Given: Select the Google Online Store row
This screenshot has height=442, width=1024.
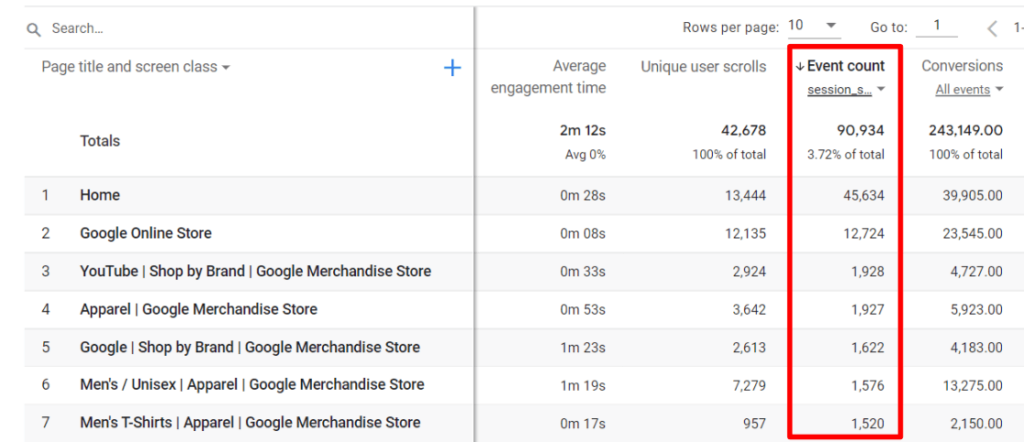Looking at the screenshot, I should [x=146, y=233].
